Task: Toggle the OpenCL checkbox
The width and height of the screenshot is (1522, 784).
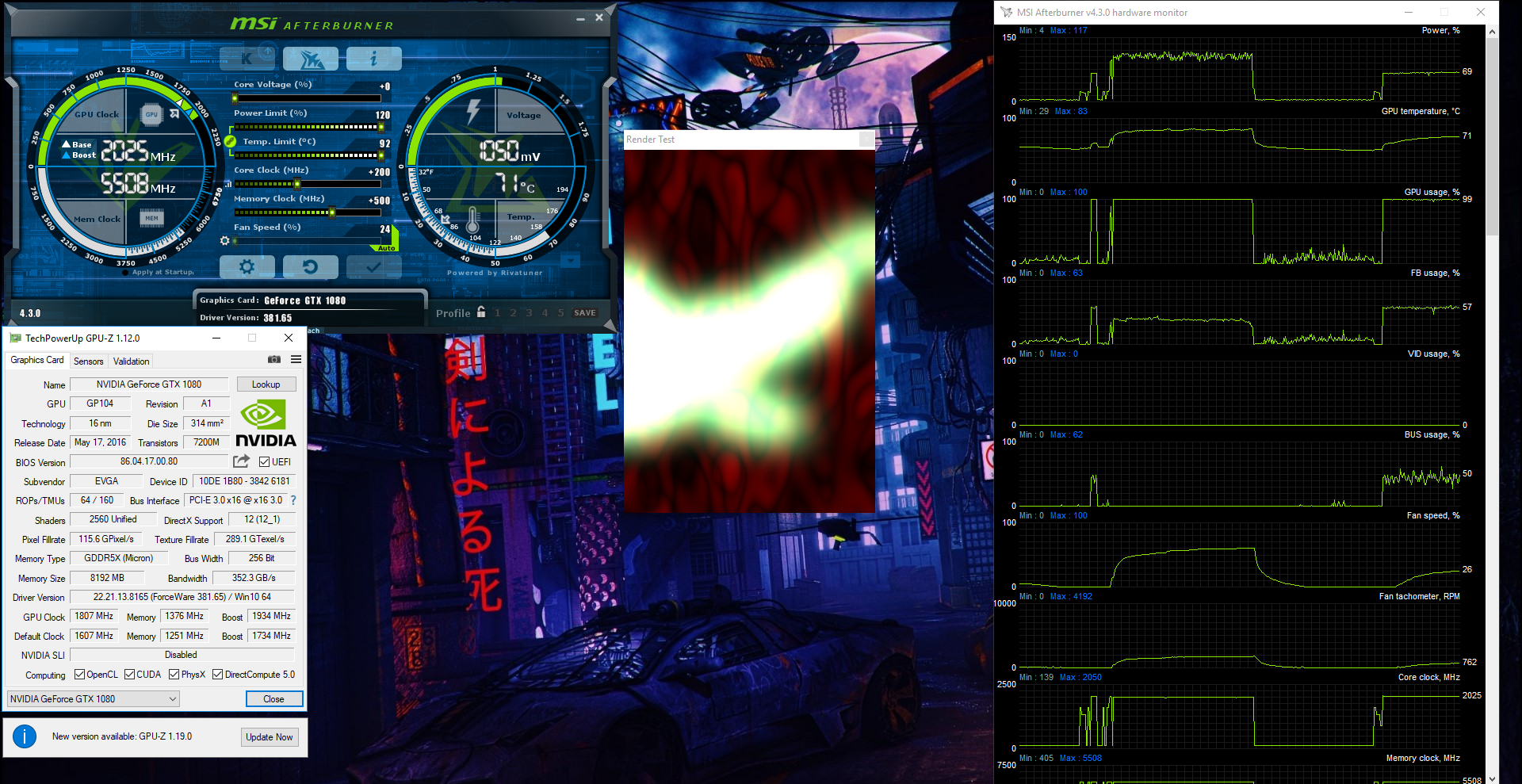Action: click(x=79, y=675)
